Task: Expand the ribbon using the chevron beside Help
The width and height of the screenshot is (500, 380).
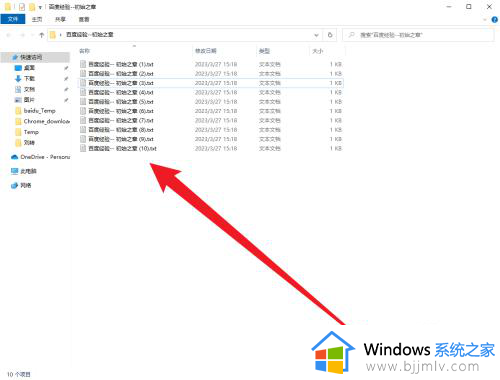Action: [485, 20]
